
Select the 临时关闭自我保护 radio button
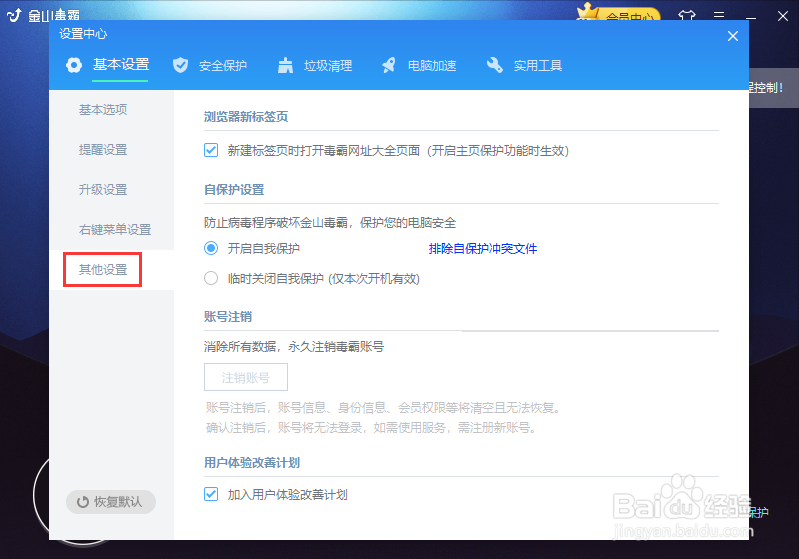point(211,278)
